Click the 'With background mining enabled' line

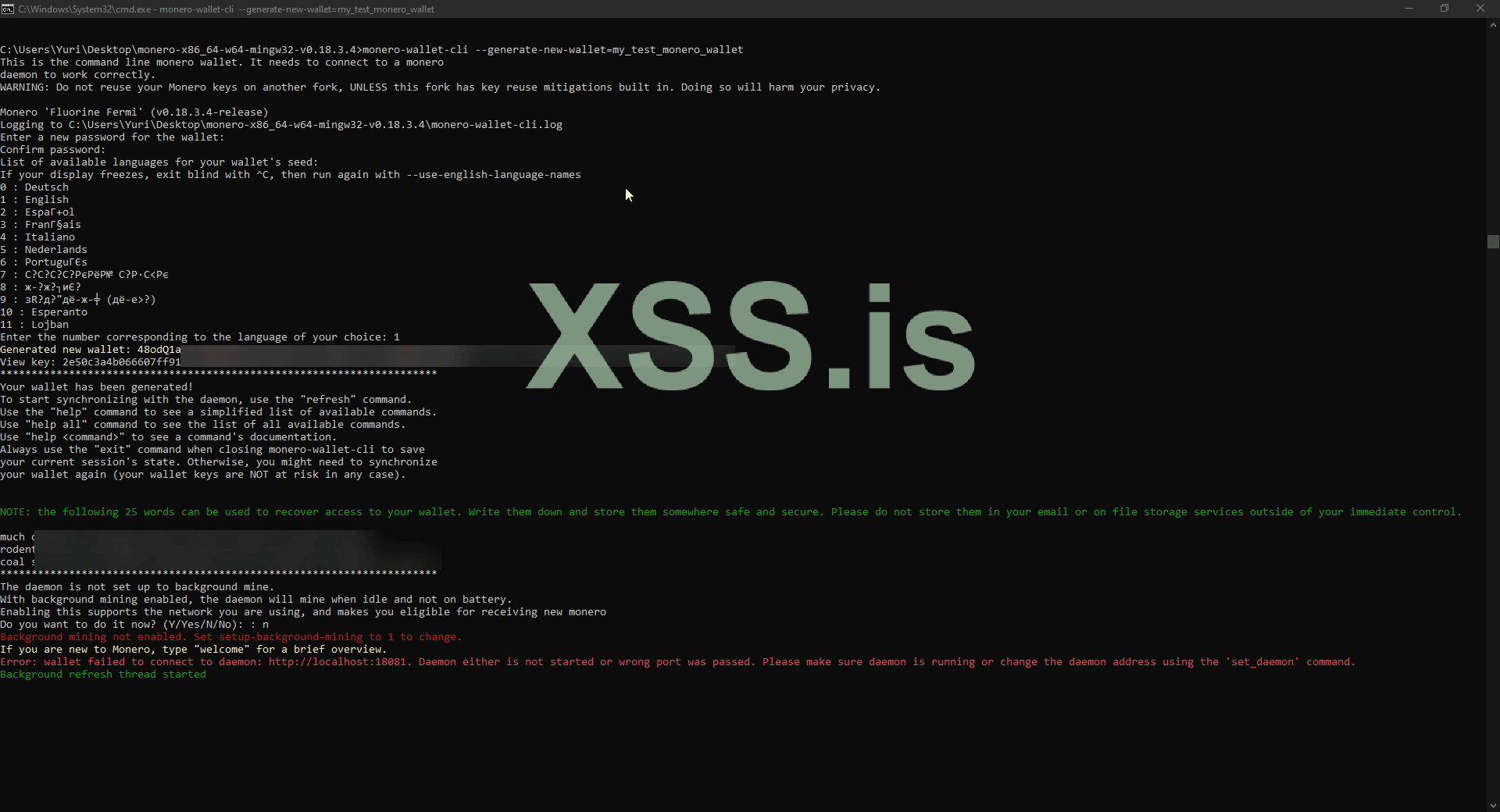click(x=256, y=600)
